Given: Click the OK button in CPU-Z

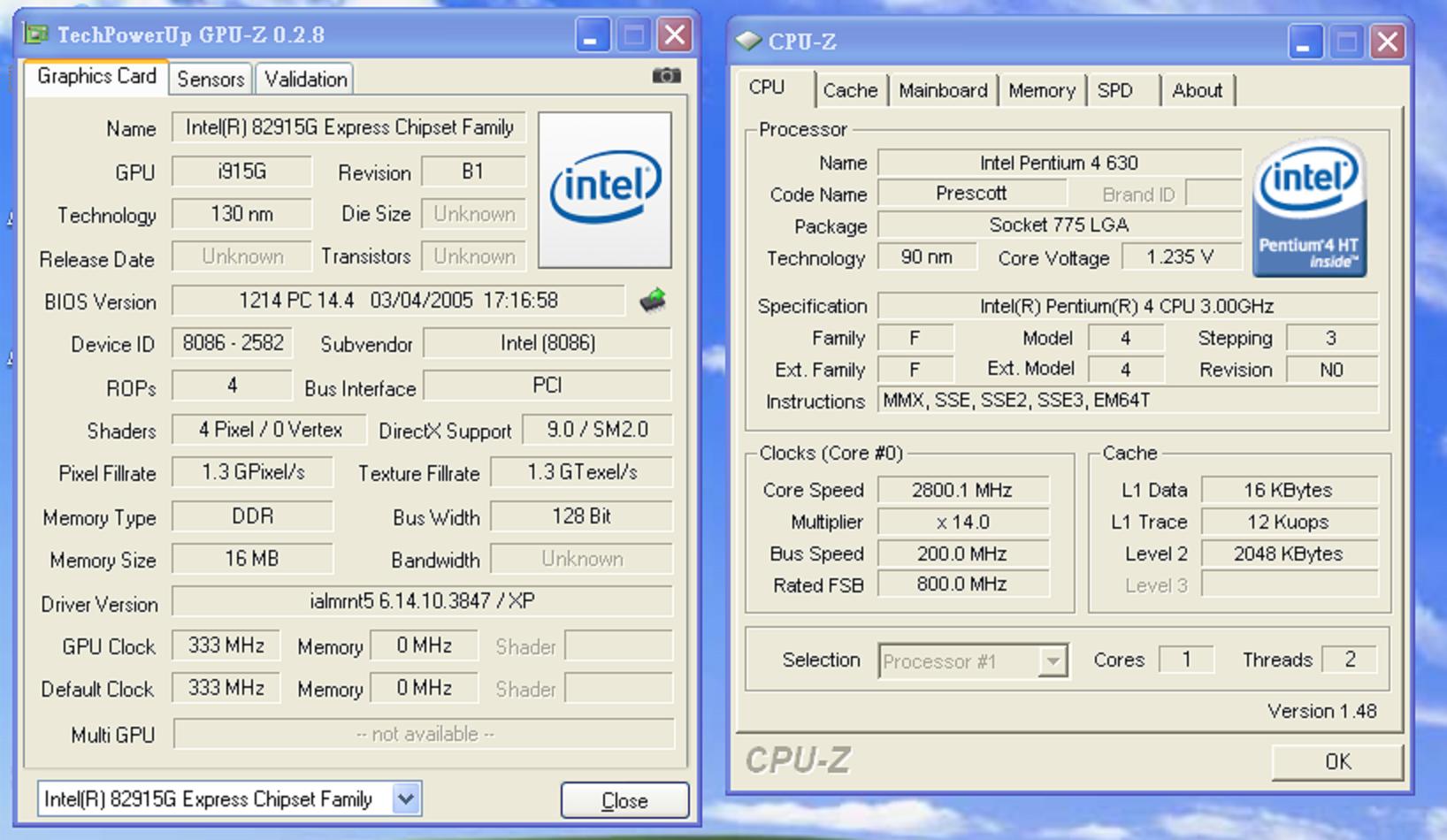Looking at the screenshot, I should pyautogui.click(x=1337, y=761).
